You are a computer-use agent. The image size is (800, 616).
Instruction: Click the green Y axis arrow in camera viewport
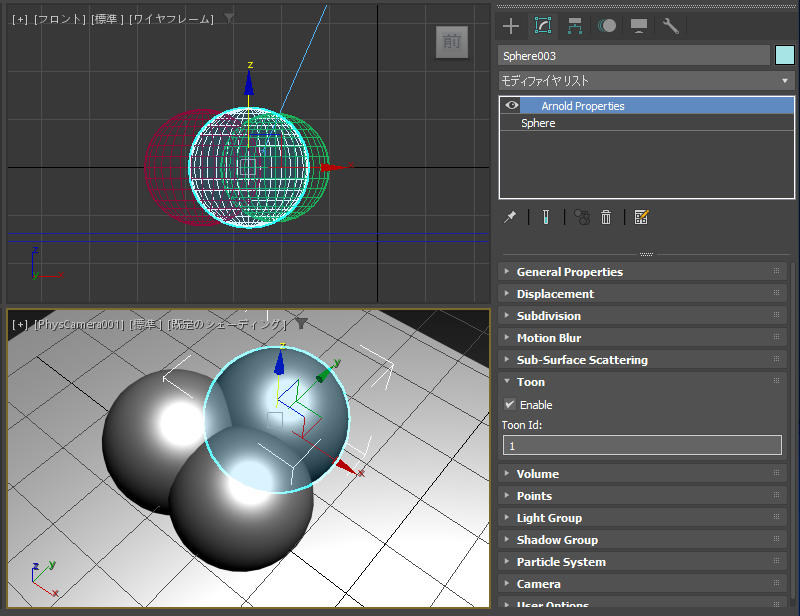coord(325,374)
